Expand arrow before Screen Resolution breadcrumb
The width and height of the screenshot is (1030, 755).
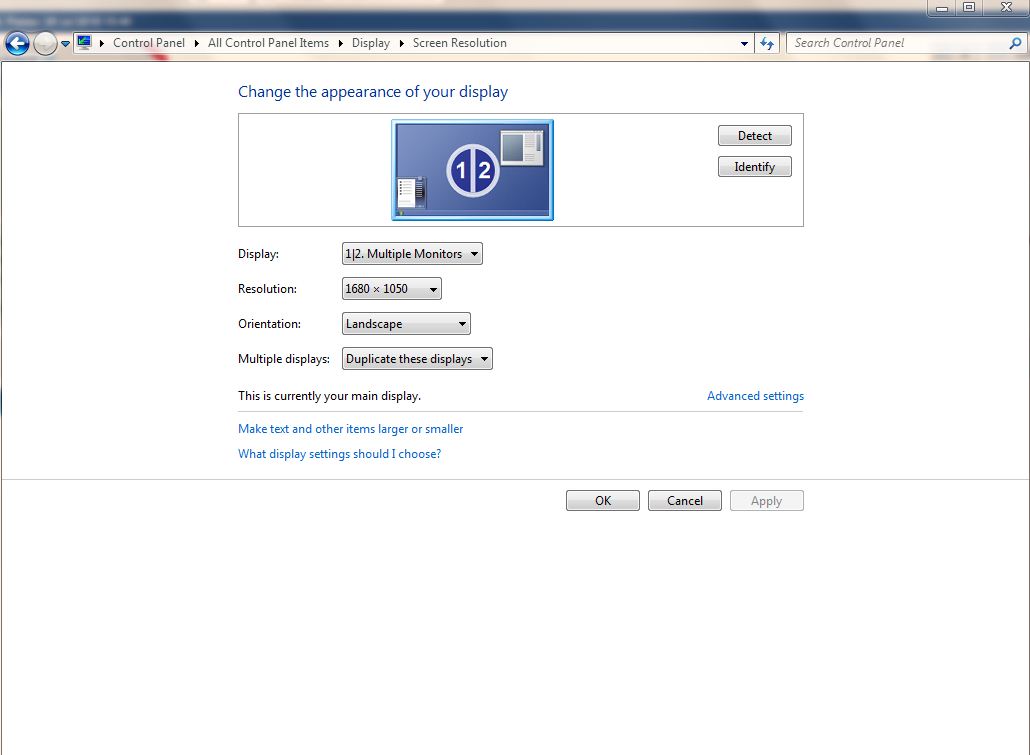(x=401, y=43)
